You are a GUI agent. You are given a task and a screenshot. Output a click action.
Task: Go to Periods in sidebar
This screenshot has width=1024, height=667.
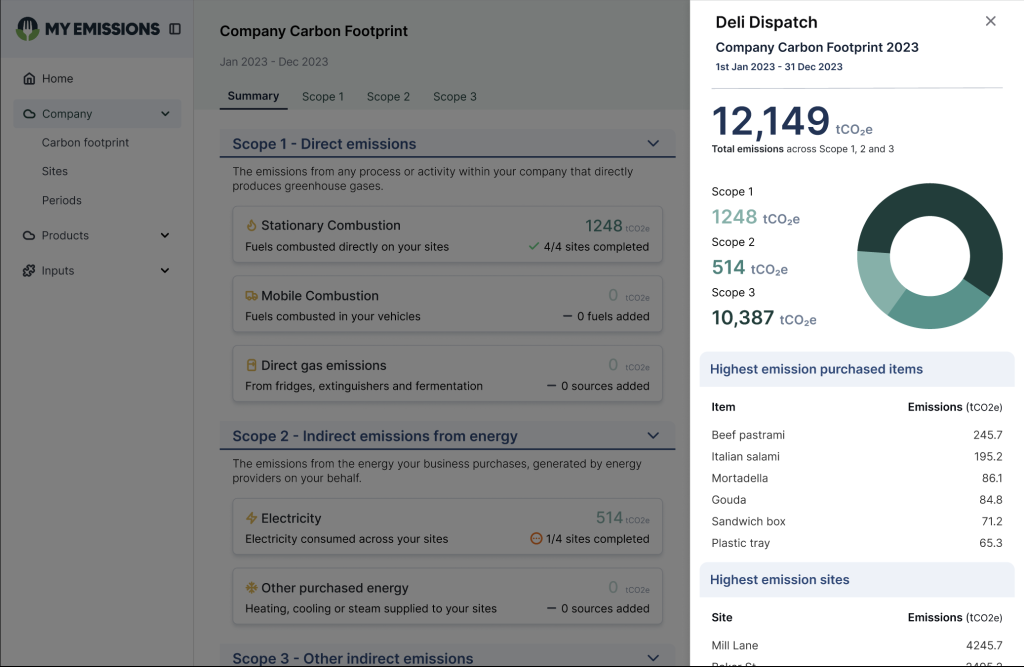[x=61, y=200]
